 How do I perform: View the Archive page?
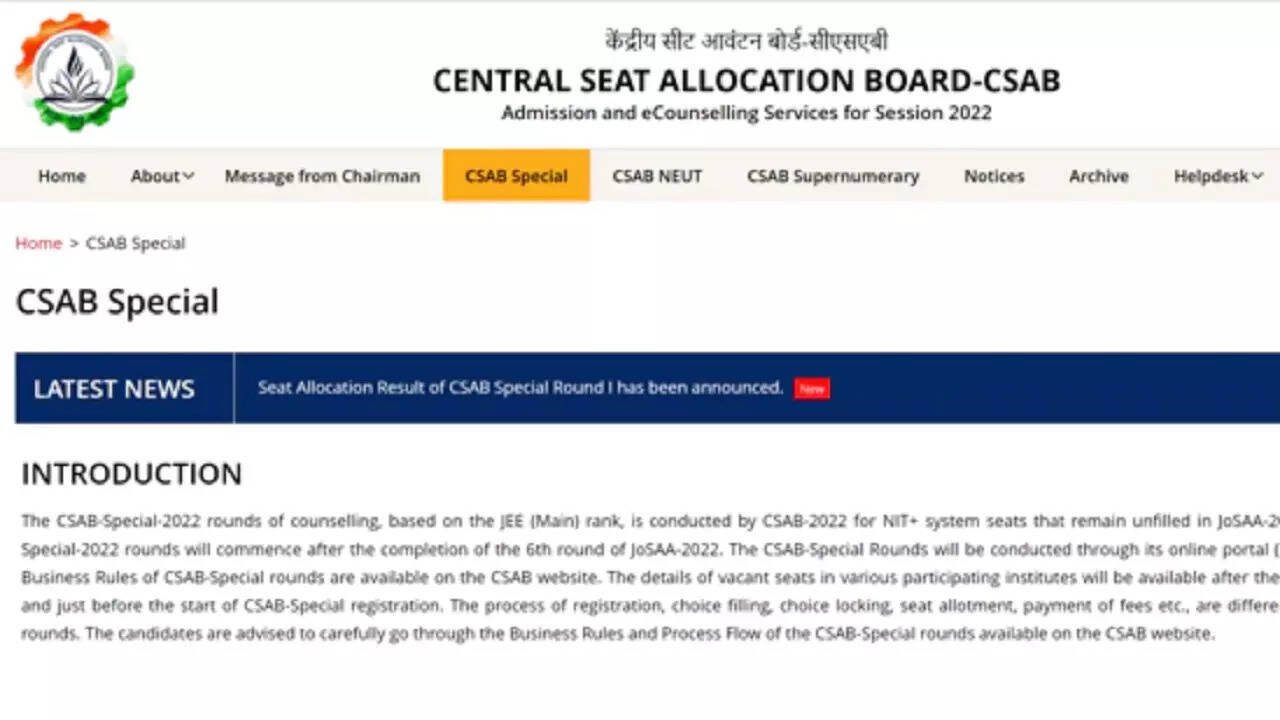coord(1098,176)
